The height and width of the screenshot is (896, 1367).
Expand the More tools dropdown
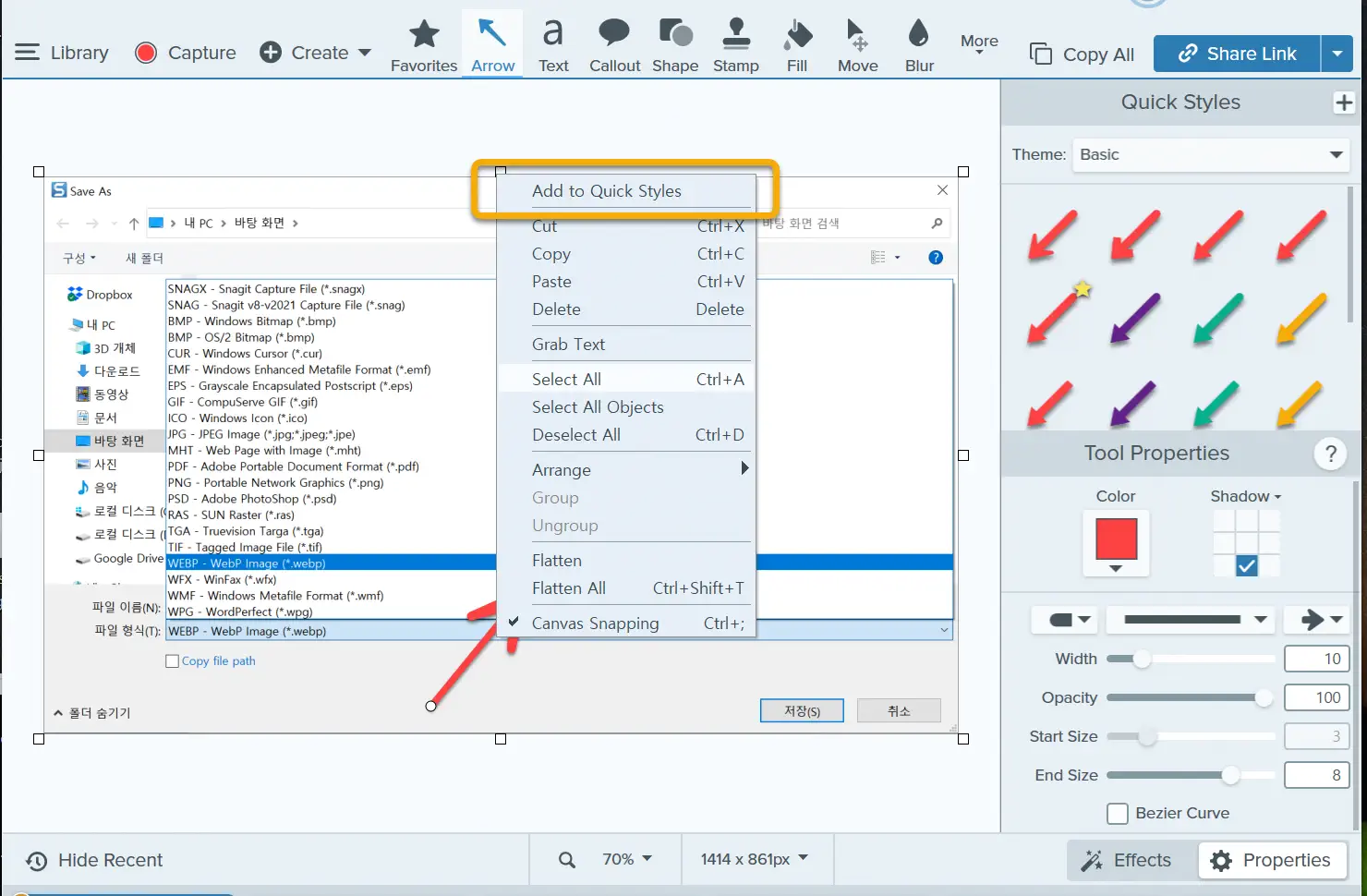[979, 43]
